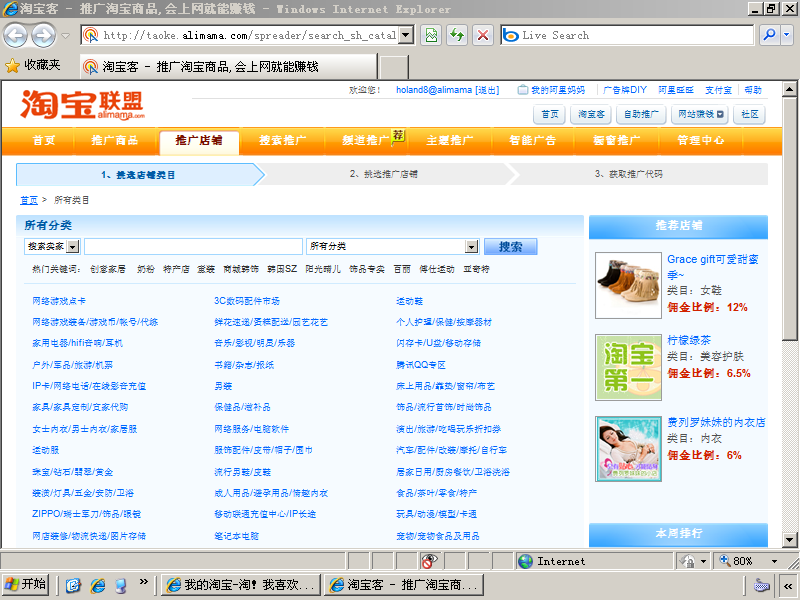Viewport: 800px width, 600px height.
Task: Click the scrollbar down arrow
Action: point(790,539)
